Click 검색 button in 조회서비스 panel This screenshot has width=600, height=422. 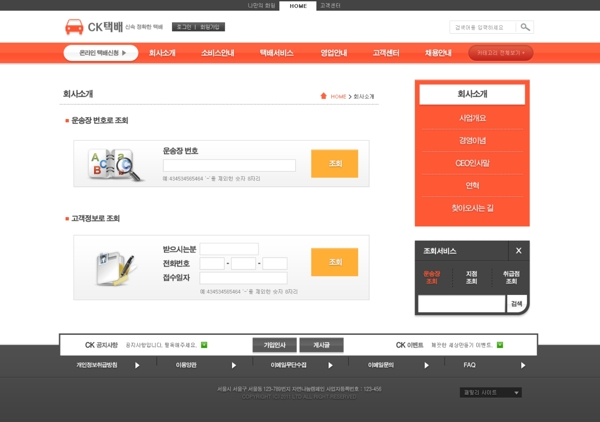517,304
